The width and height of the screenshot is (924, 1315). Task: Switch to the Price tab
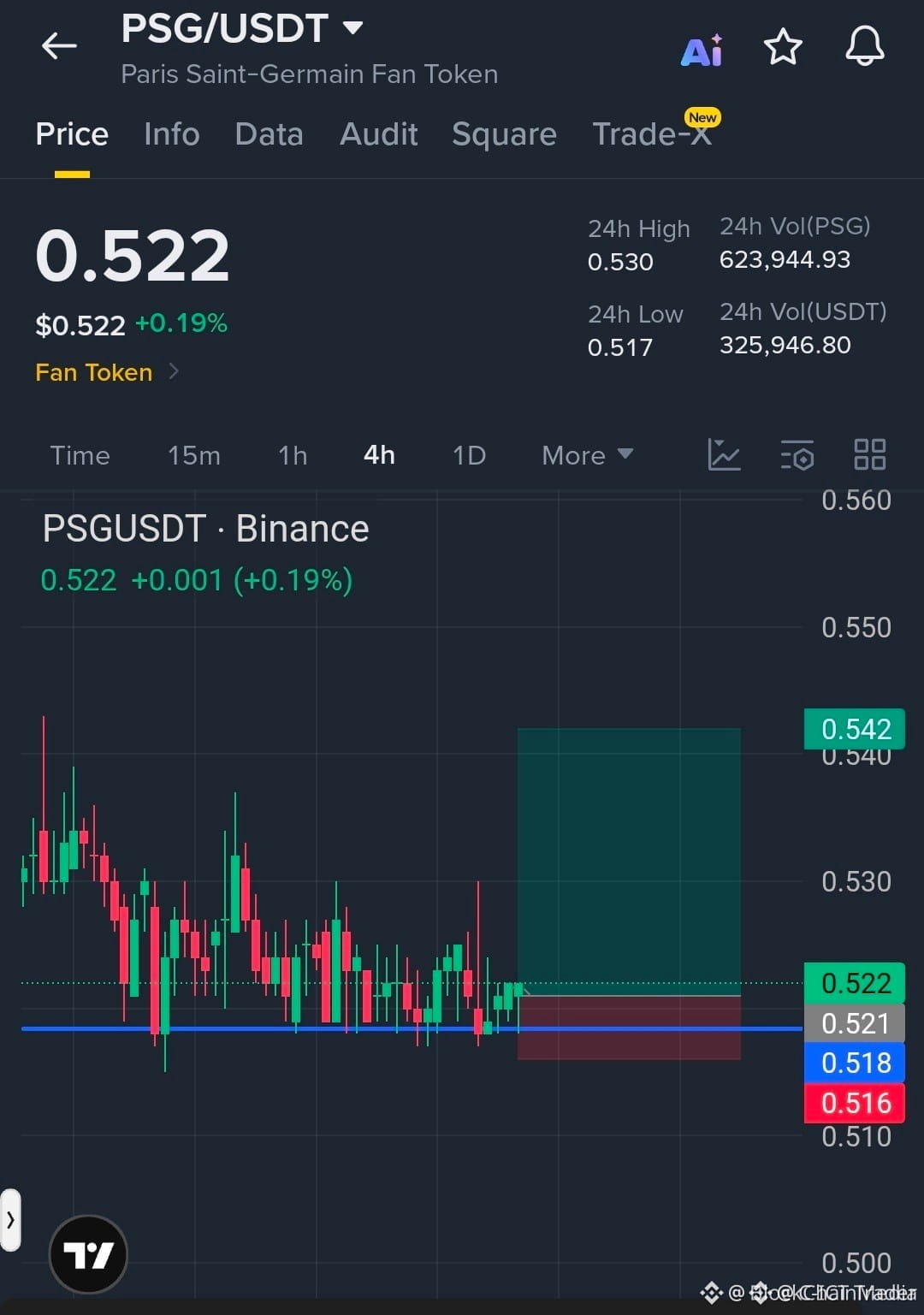click(72, 134)
